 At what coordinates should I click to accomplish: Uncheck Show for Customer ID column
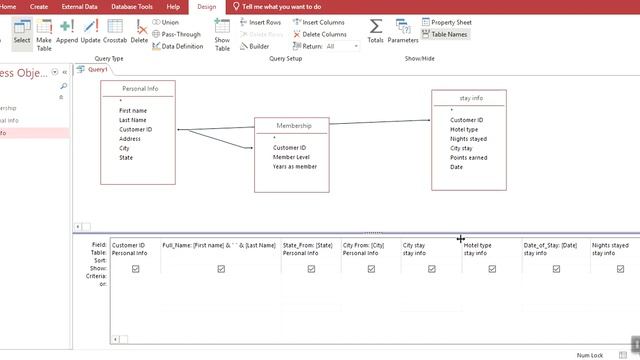(x=136, y=269)
